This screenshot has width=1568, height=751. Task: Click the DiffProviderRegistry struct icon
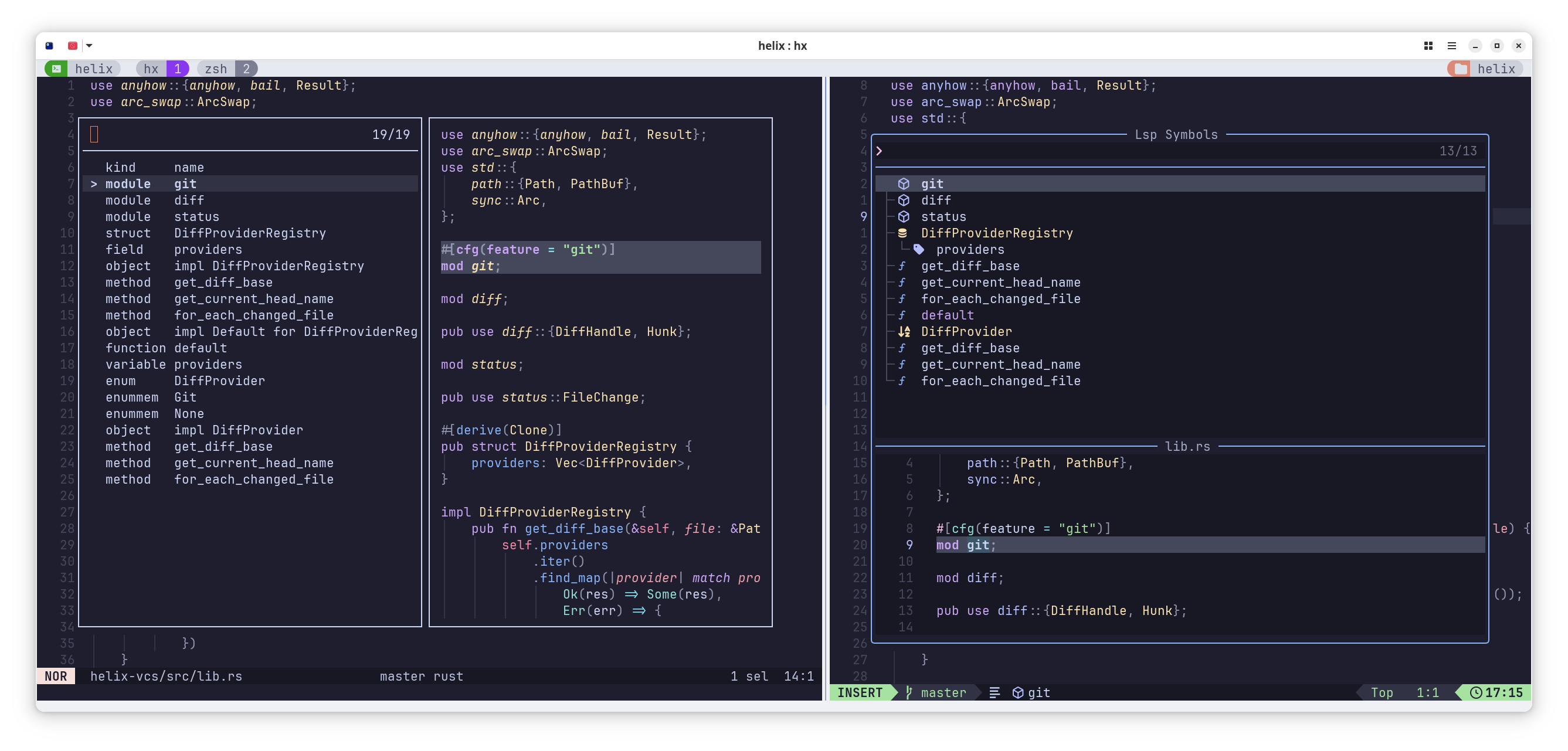[902, 233]
